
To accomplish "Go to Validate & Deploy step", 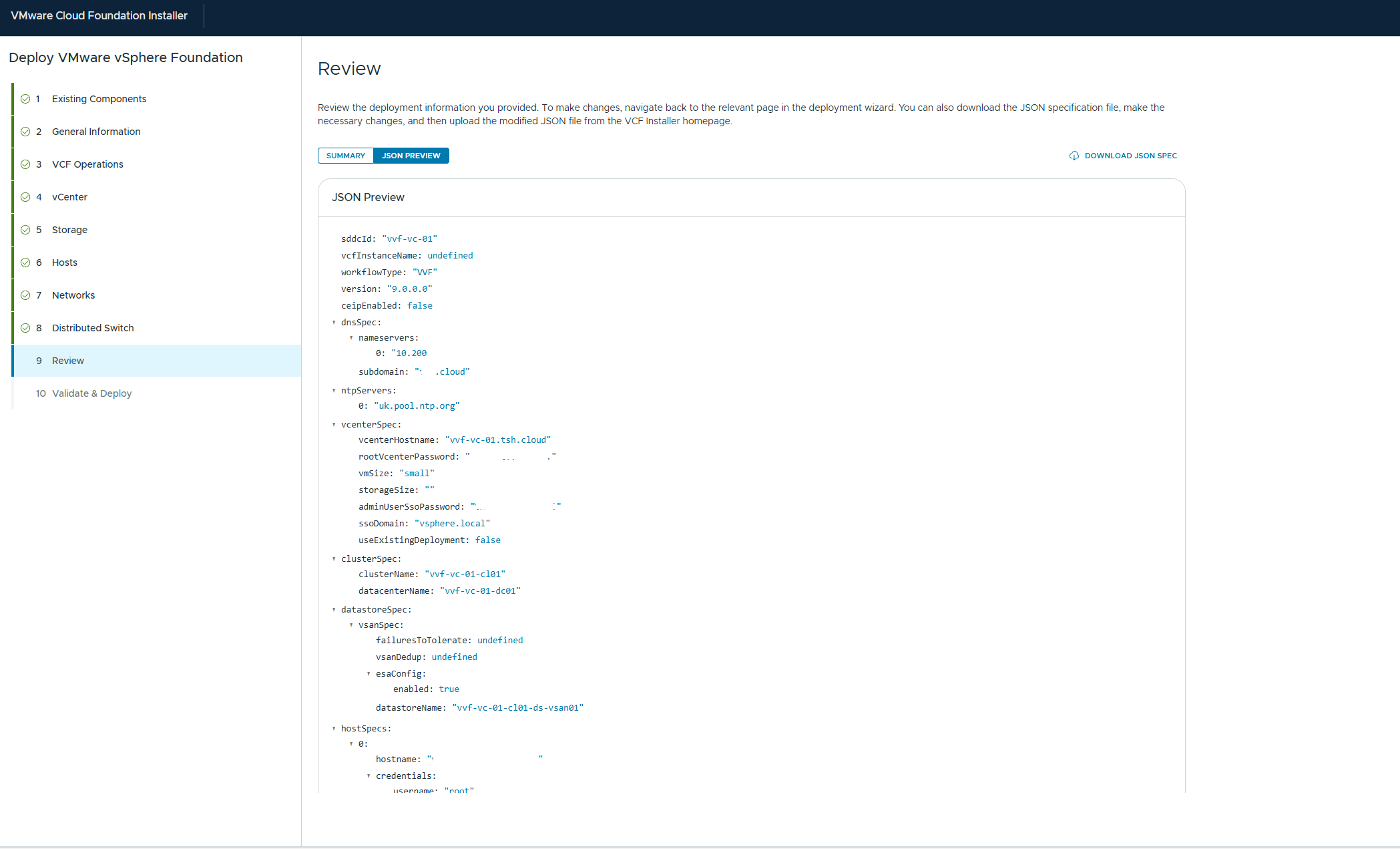I will coord(91,393).
